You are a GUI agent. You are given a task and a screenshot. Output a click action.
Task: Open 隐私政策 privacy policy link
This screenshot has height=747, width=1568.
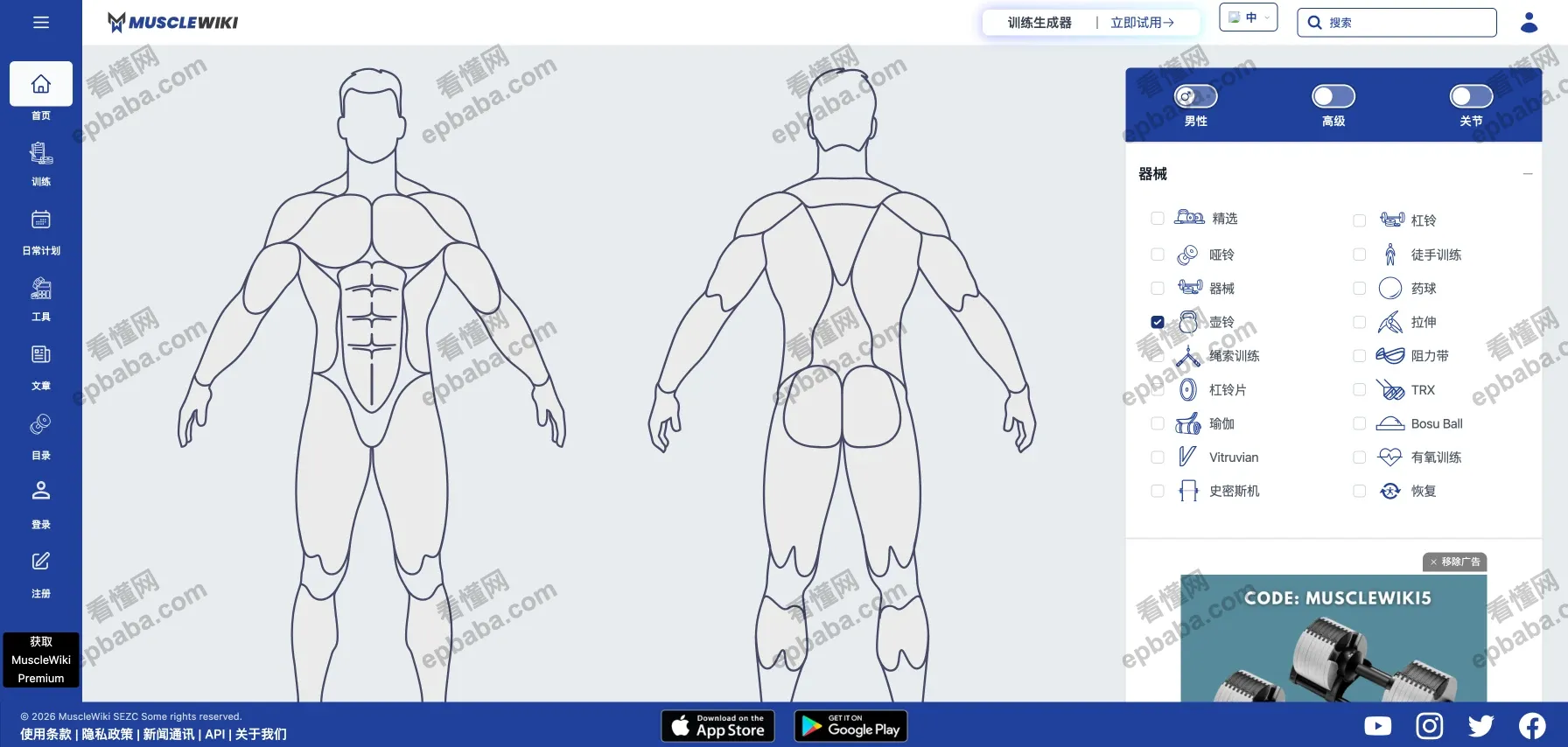click(x=108, y=734)
